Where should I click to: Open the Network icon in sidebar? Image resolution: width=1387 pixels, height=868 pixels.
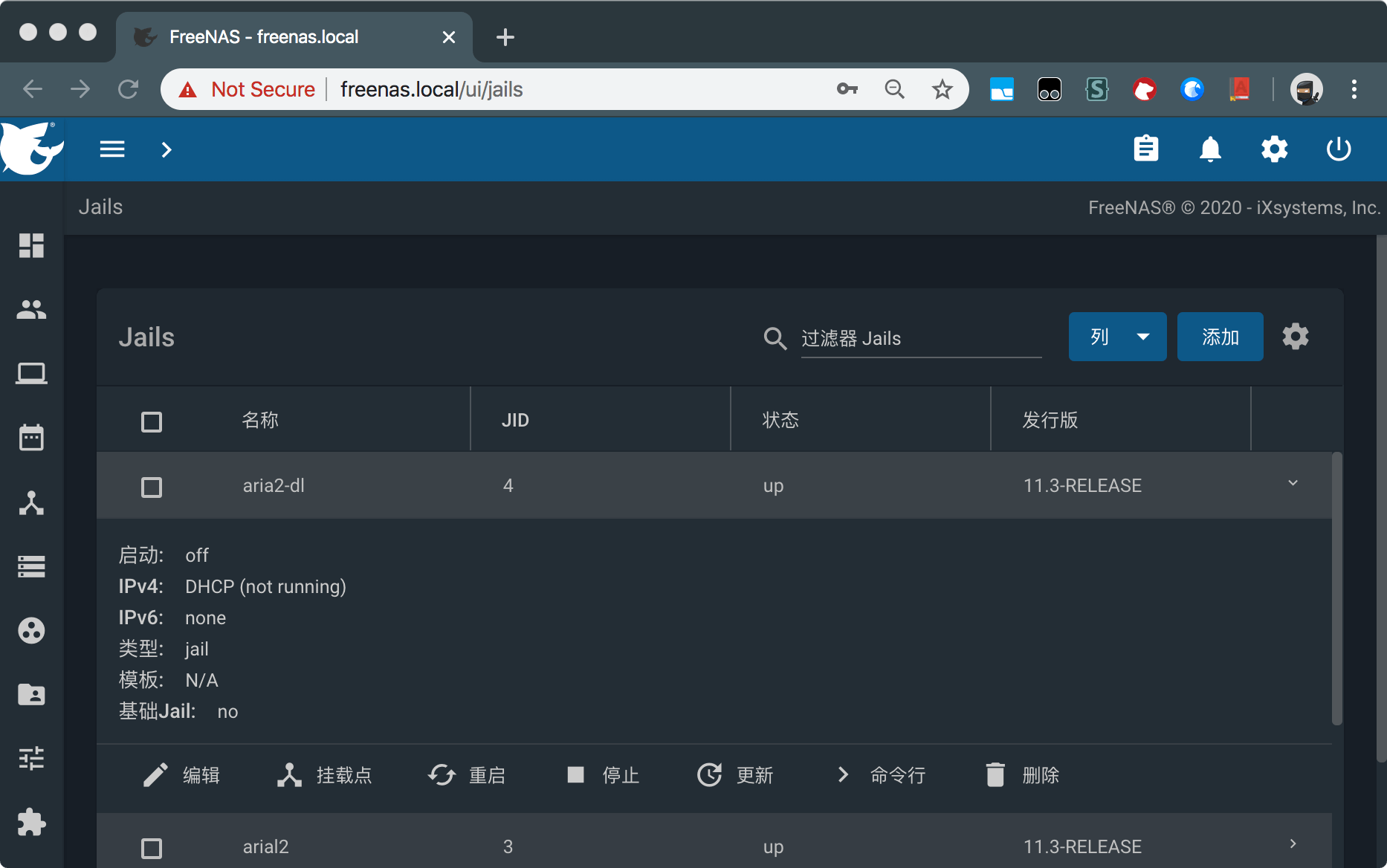tap(31, 503)
